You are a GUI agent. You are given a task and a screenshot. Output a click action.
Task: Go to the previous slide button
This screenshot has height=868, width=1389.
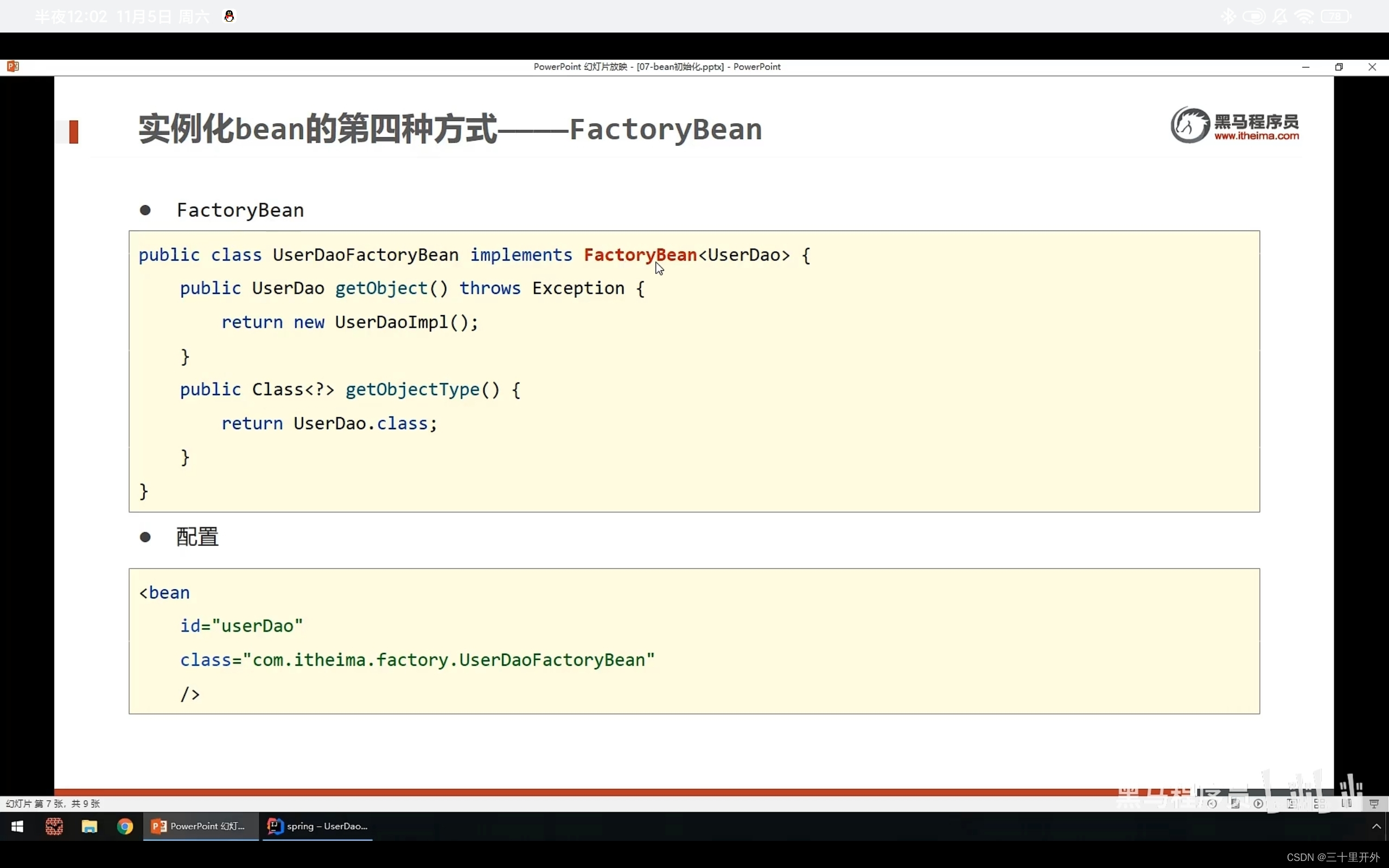pyautogui.click(x=1212, y=803)
